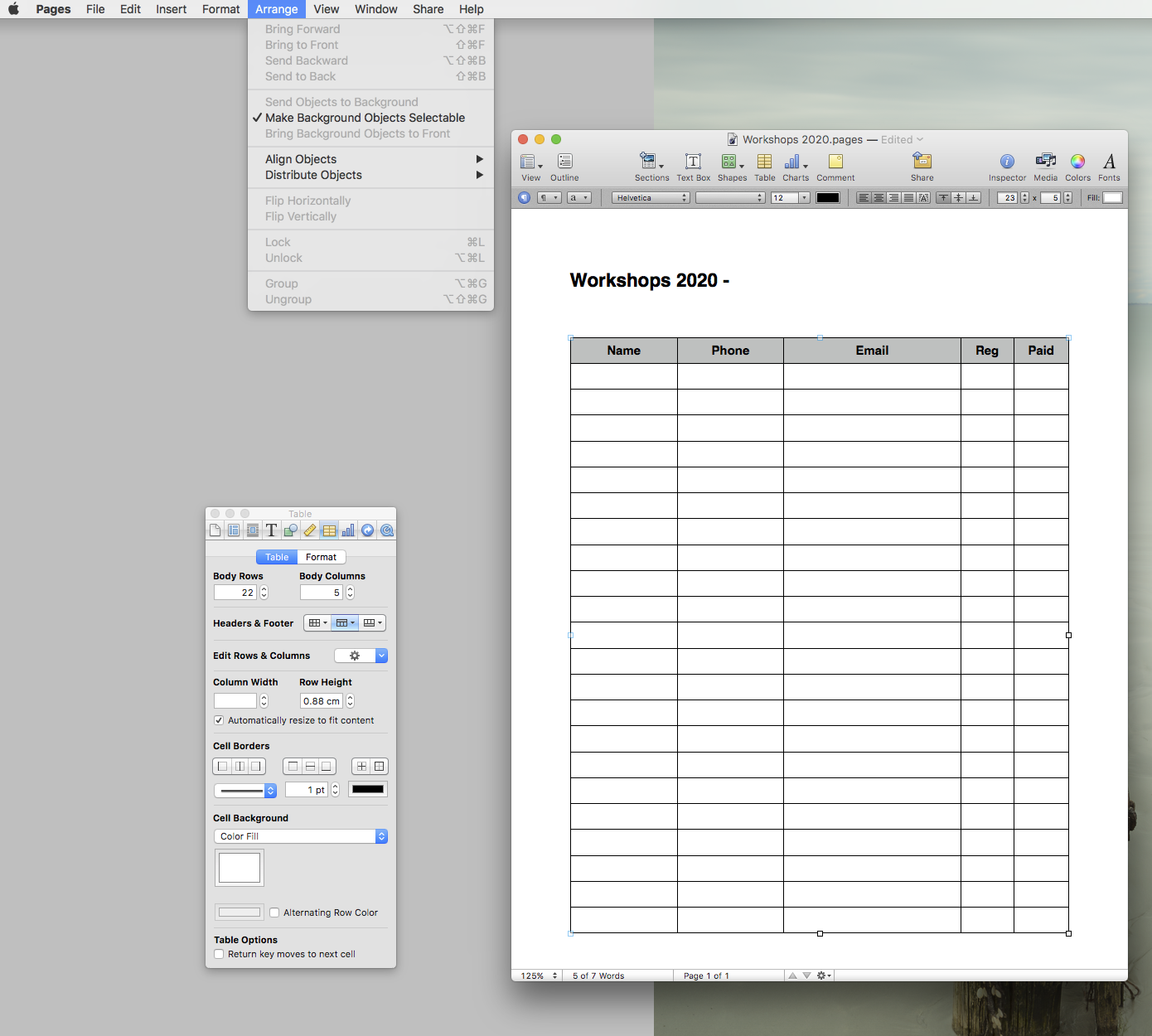Open the Help menu
This screenshot has height=1036, width=1152.
pos(472,9)
